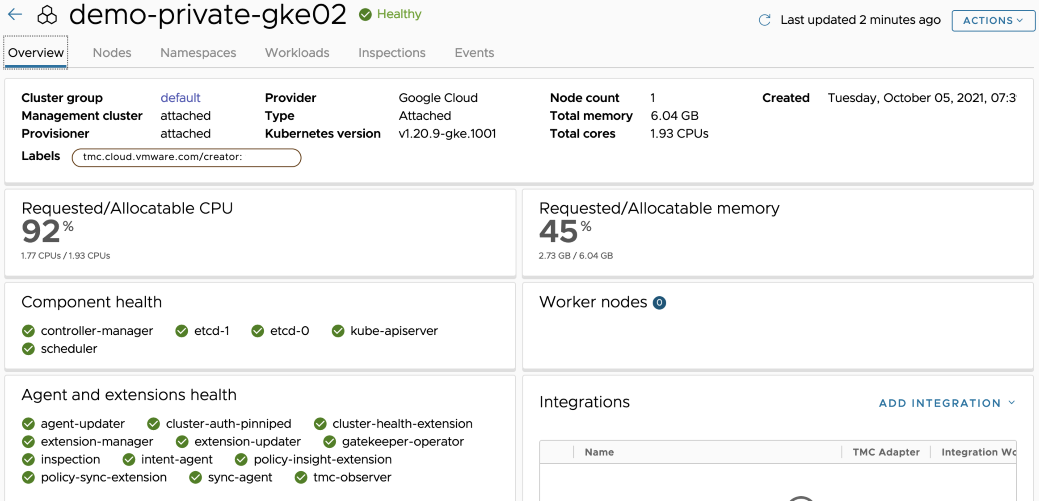Go to the Workloads tab
Screen dimensions: 1039x502
[297, 53]
